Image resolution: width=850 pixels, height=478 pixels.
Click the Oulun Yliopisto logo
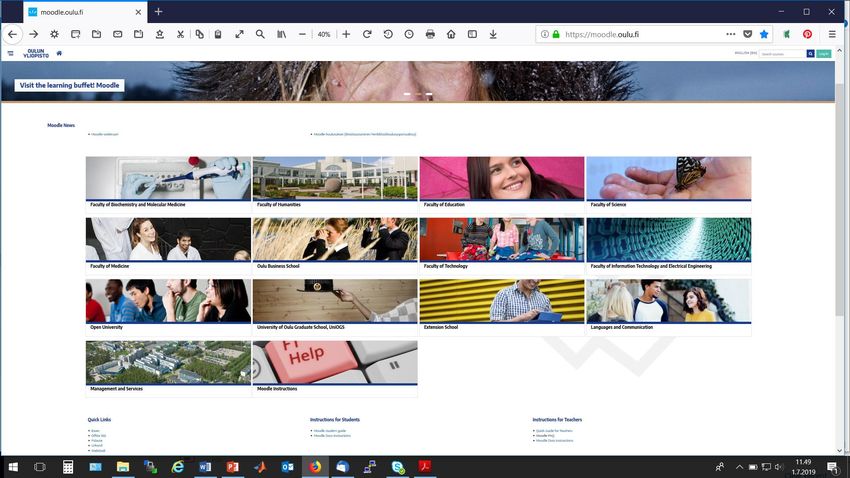[36, 53]
